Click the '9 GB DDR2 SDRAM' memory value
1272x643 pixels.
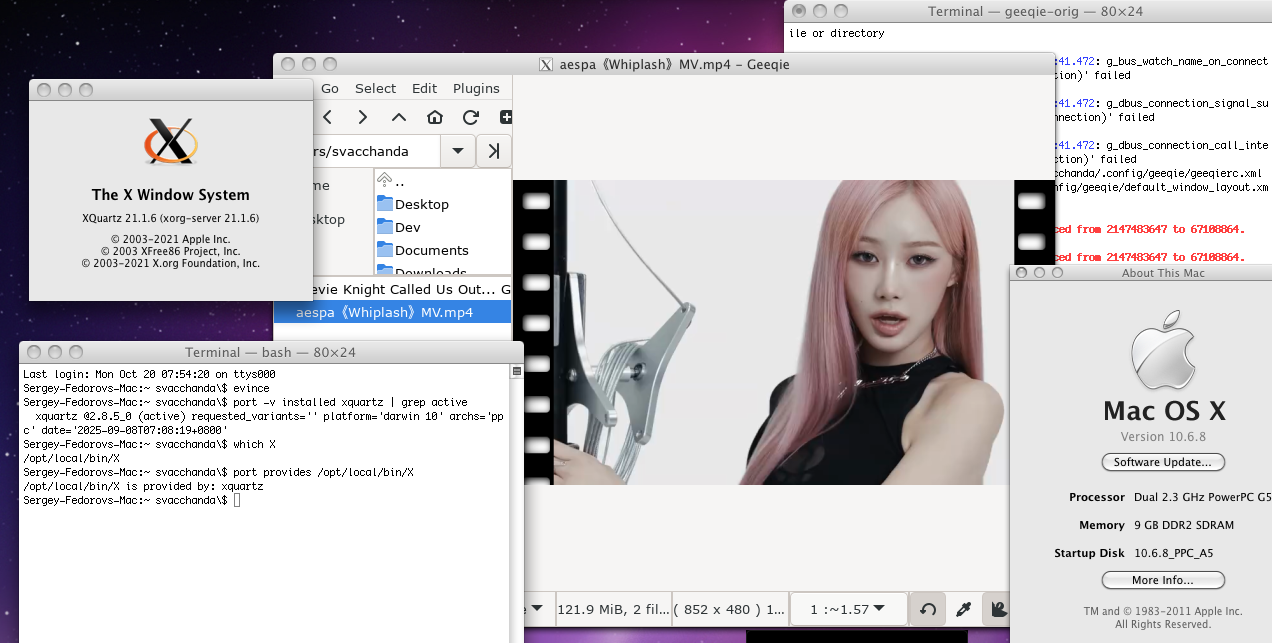(x=1184, y=525)
